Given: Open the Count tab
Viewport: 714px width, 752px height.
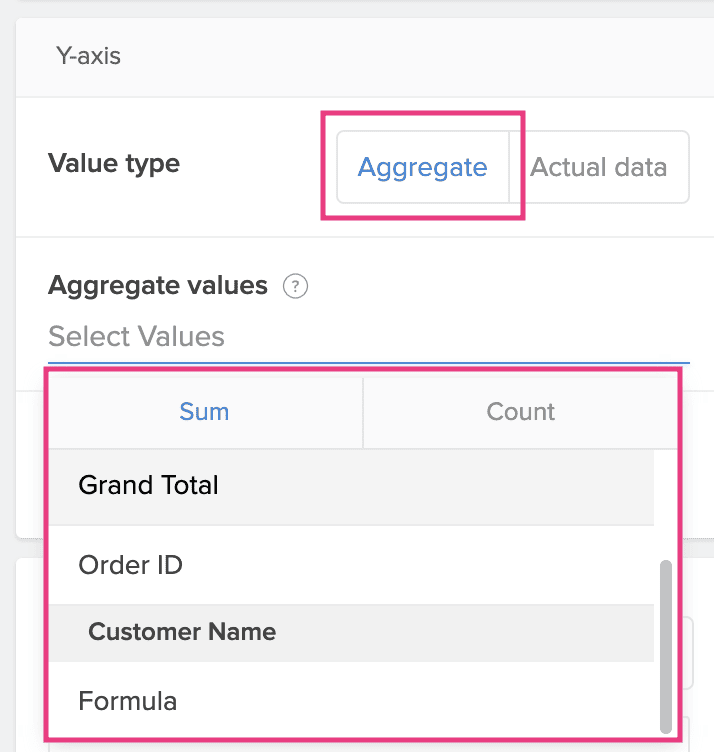Looking at the screenshot, I should click(x=520, y=411).
